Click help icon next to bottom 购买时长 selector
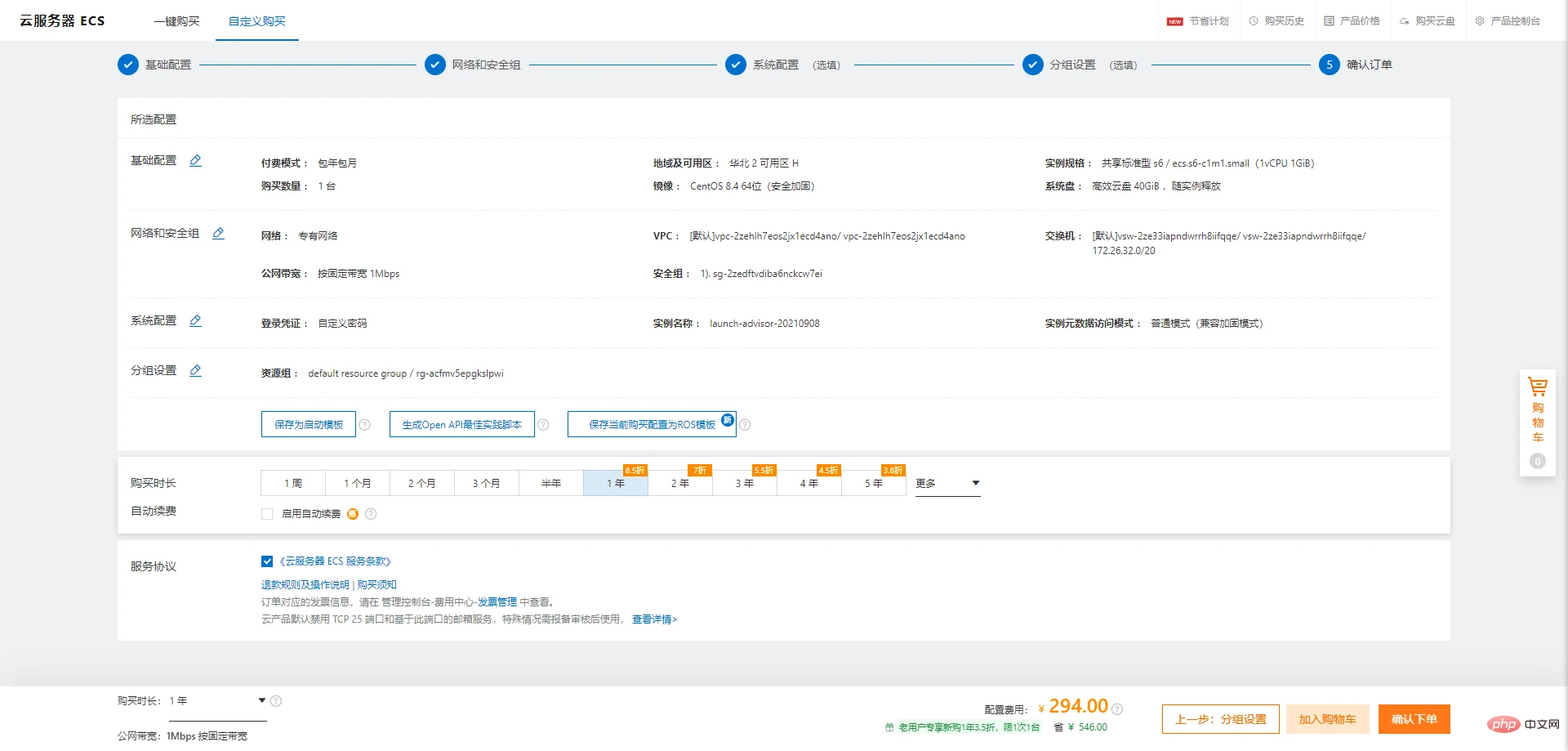The width and height of the screenshot is (1568, 751). click(x=276, y=701)
